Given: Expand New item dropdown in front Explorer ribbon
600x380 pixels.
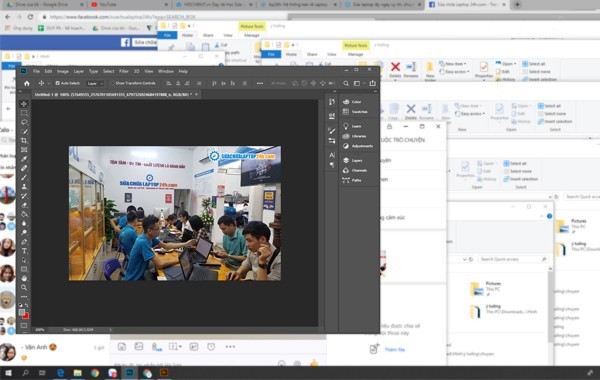Looking at the screenshot, I should (453, 64).
